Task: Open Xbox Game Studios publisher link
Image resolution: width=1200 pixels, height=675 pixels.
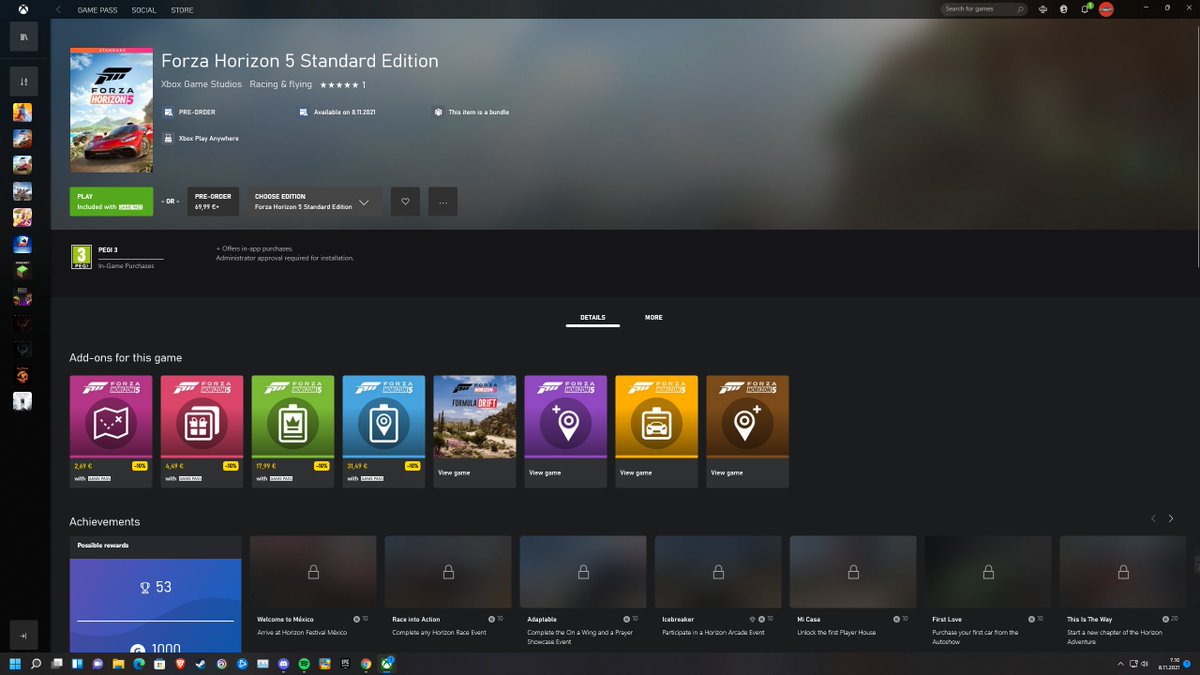Action: [201, 85]
